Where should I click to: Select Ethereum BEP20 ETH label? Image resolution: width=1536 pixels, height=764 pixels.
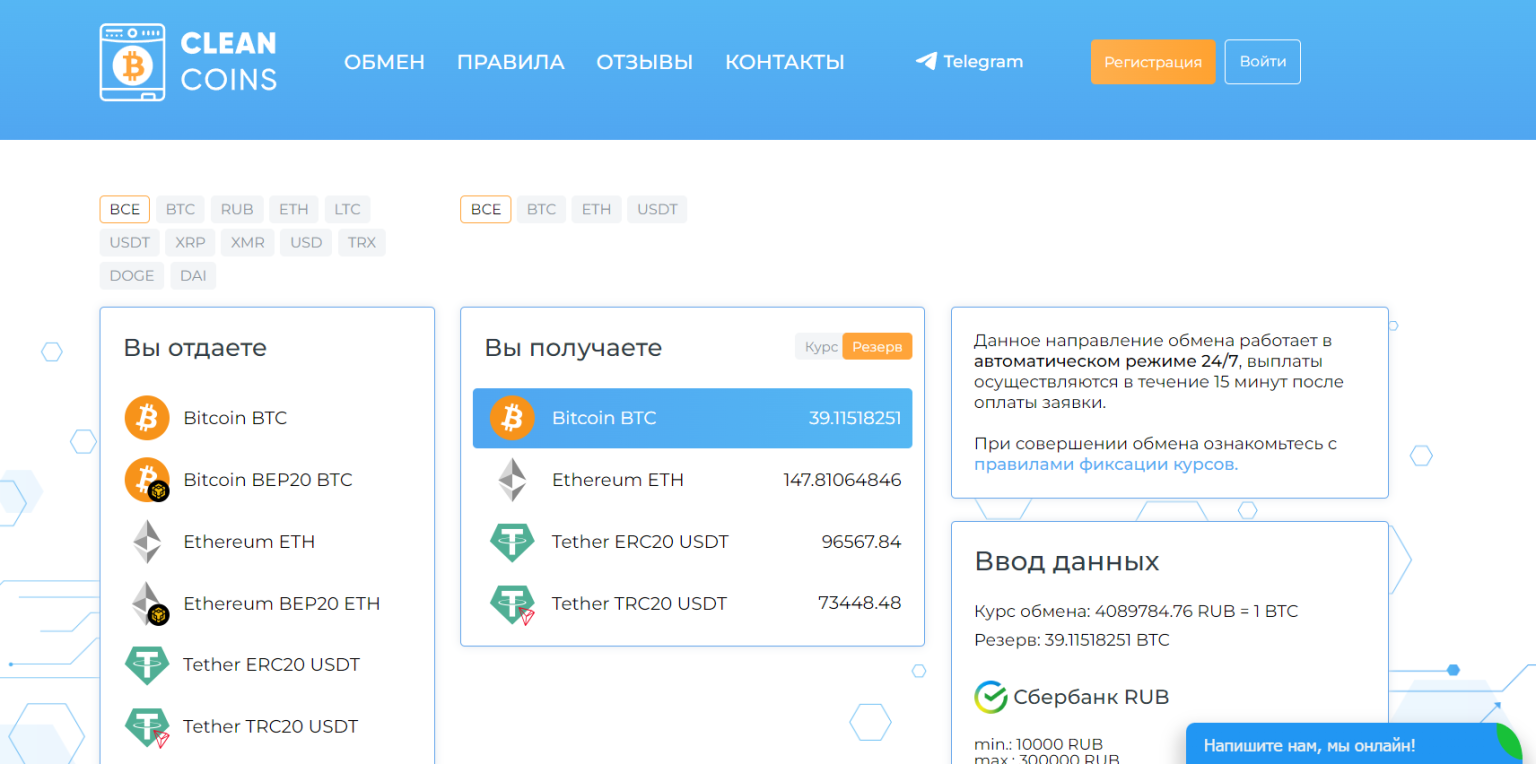click(282, 604)
